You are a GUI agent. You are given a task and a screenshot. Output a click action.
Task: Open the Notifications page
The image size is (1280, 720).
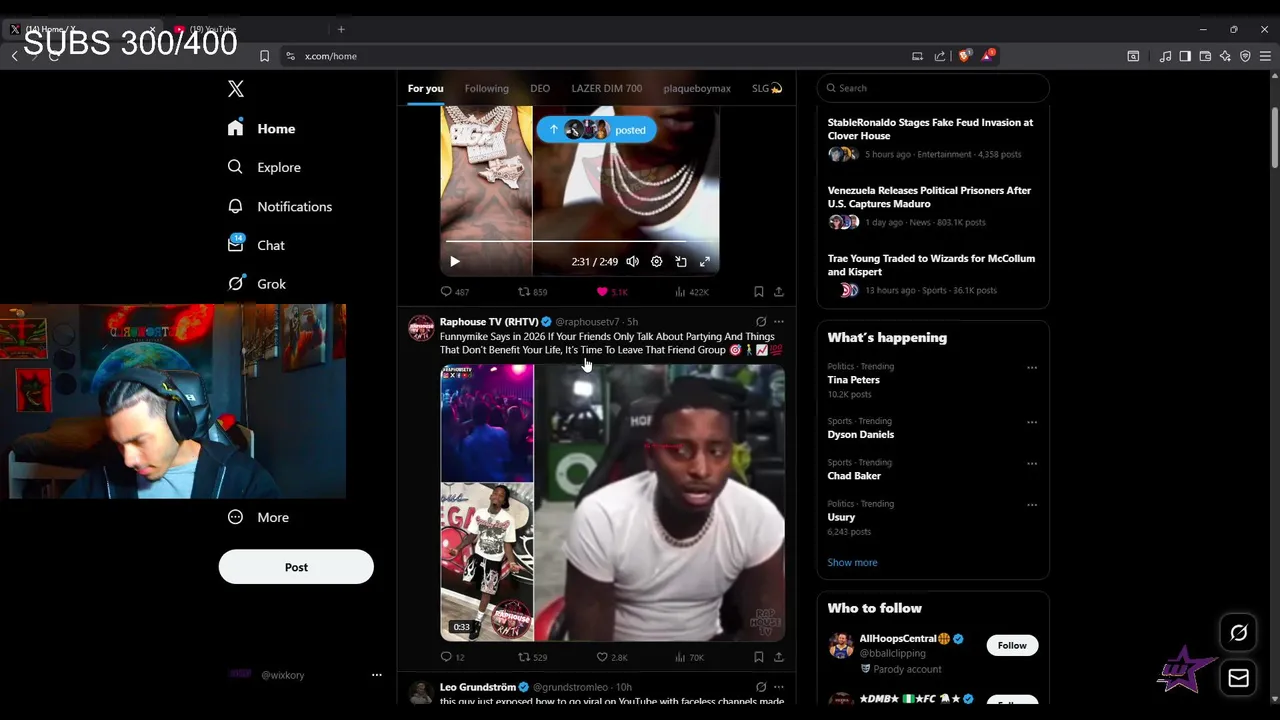279,206
